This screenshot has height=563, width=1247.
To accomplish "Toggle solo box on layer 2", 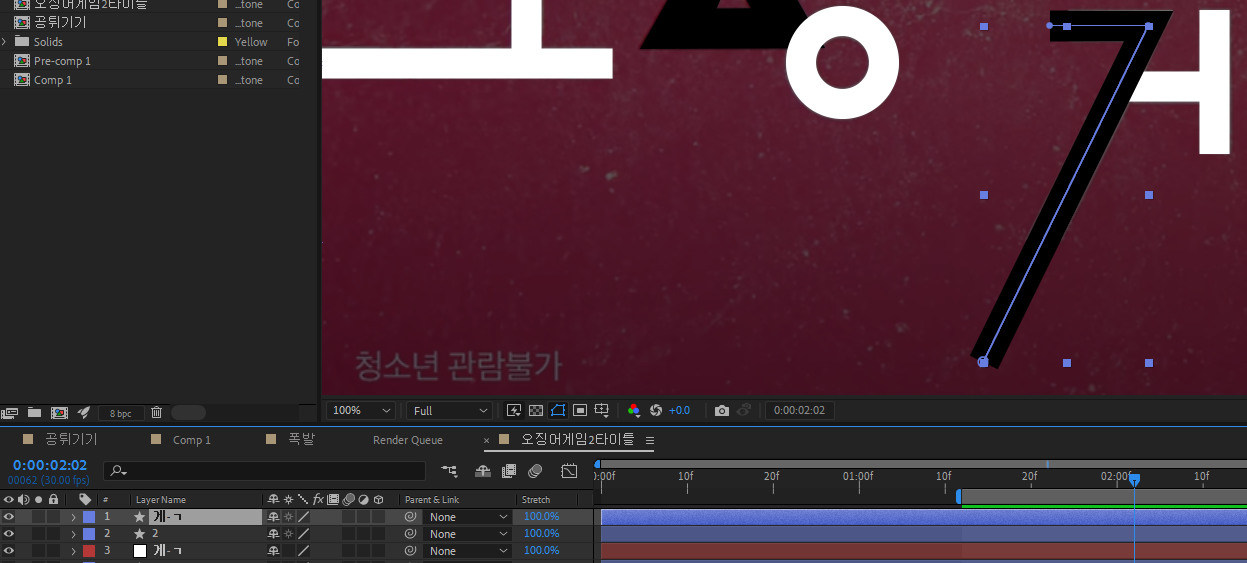I will [38, 534].
